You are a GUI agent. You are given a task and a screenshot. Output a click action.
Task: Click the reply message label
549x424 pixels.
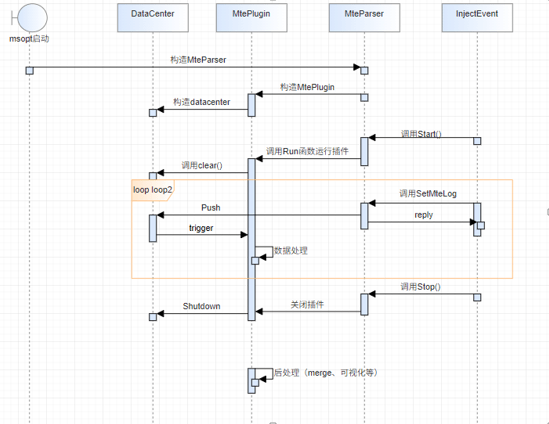pos(423,215)
